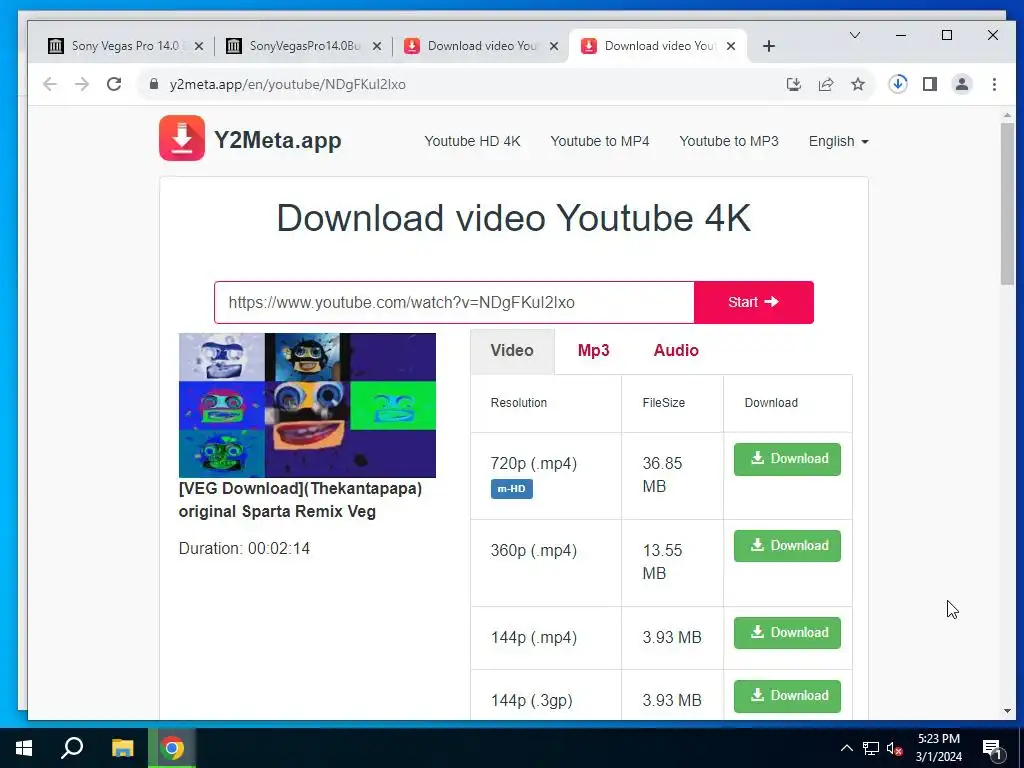Go back with browser back arrow
The width and height of the screenshot is (1024, 768).
[x=50, y=84]
